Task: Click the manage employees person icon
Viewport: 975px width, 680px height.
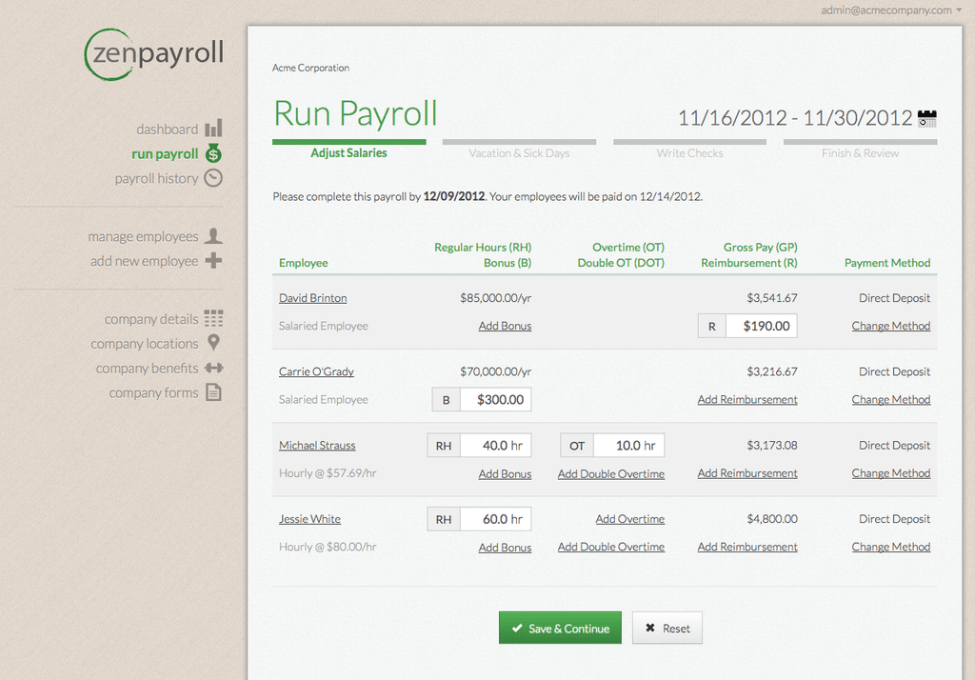Action: coord(213,237)
